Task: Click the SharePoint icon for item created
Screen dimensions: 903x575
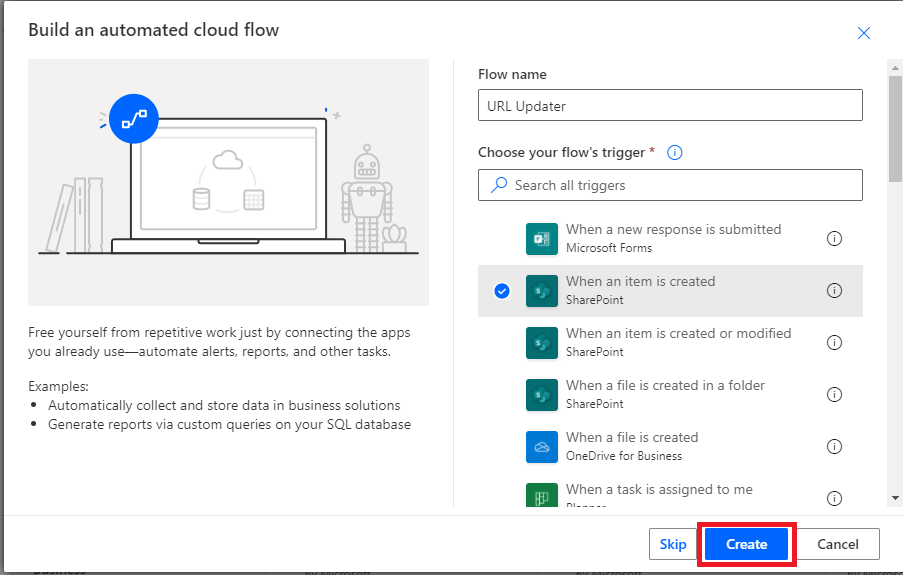Action: point(541,291)
